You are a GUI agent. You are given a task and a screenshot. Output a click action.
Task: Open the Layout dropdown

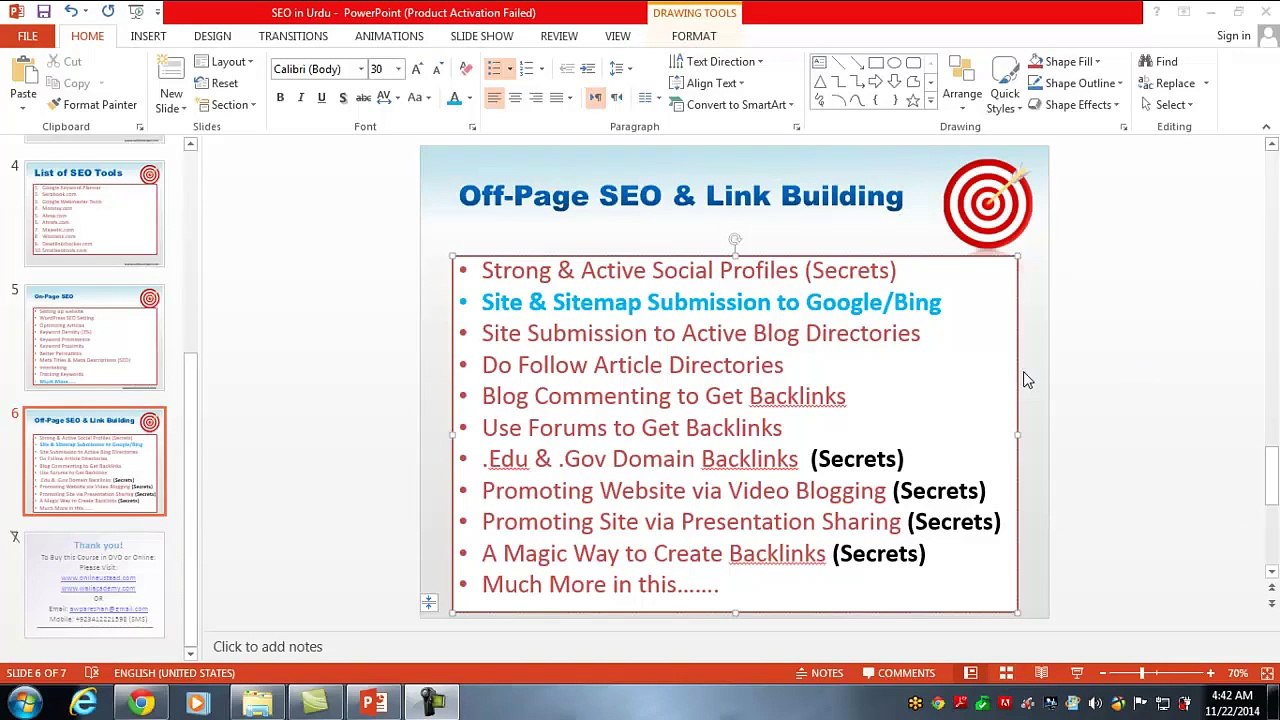point(224,62)
